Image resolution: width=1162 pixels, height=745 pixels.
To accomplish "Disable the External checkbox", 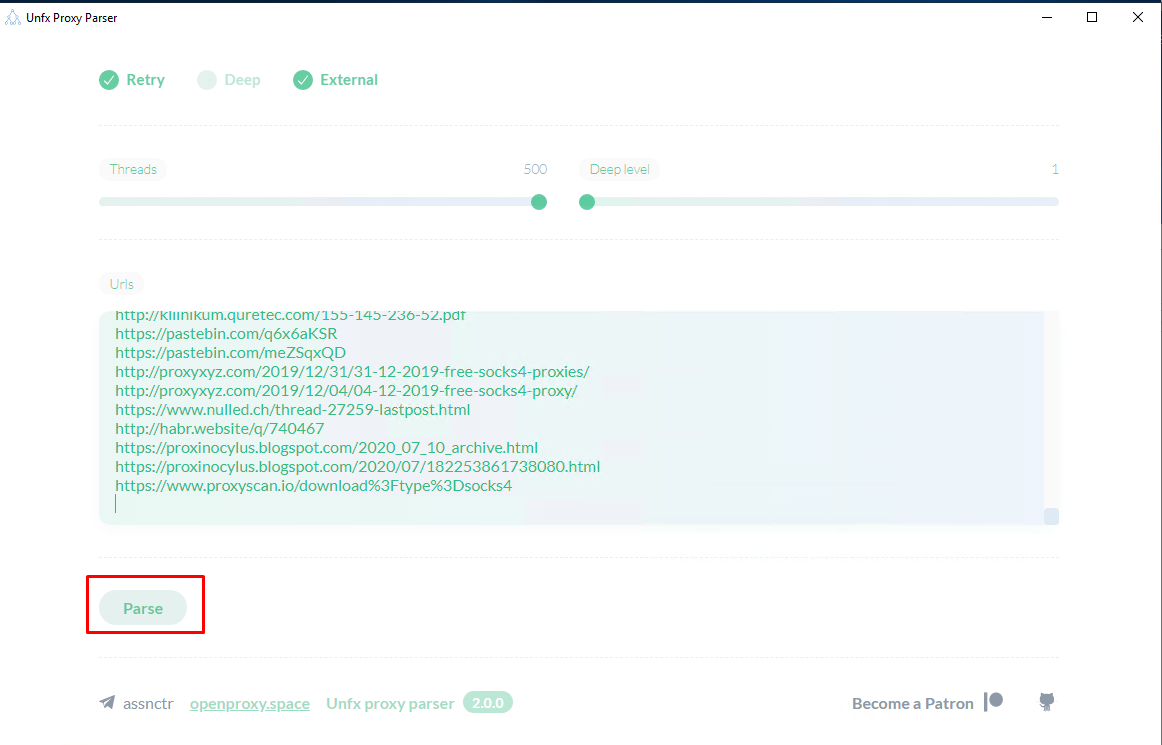I will (303, 80).
